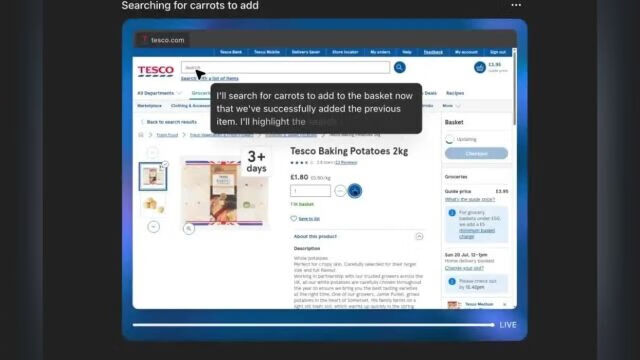Click the minus quantity button
640x360 pixels.
tap(340, 191)
